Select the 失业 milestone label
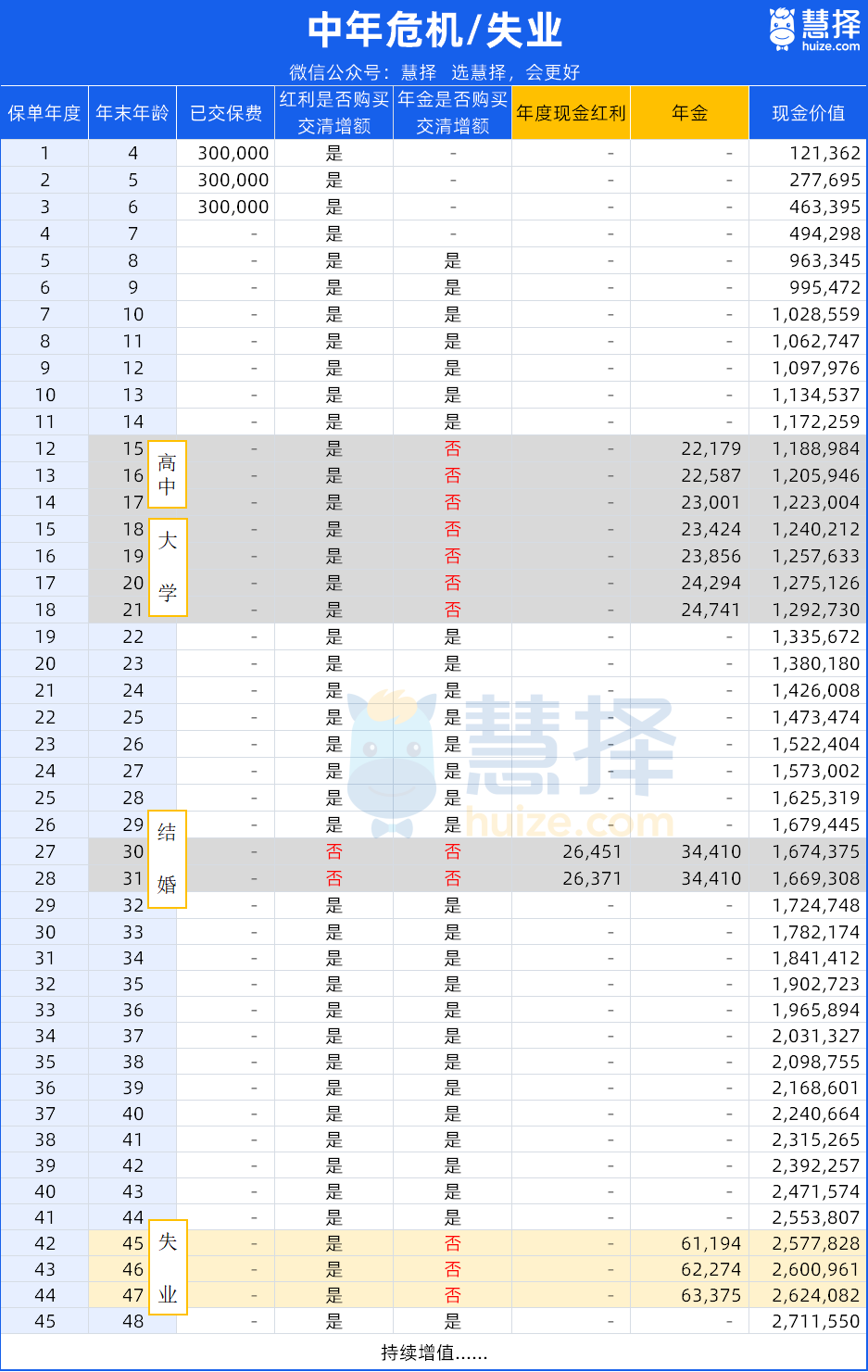 pyautogui.click(x=166, y=1268)
